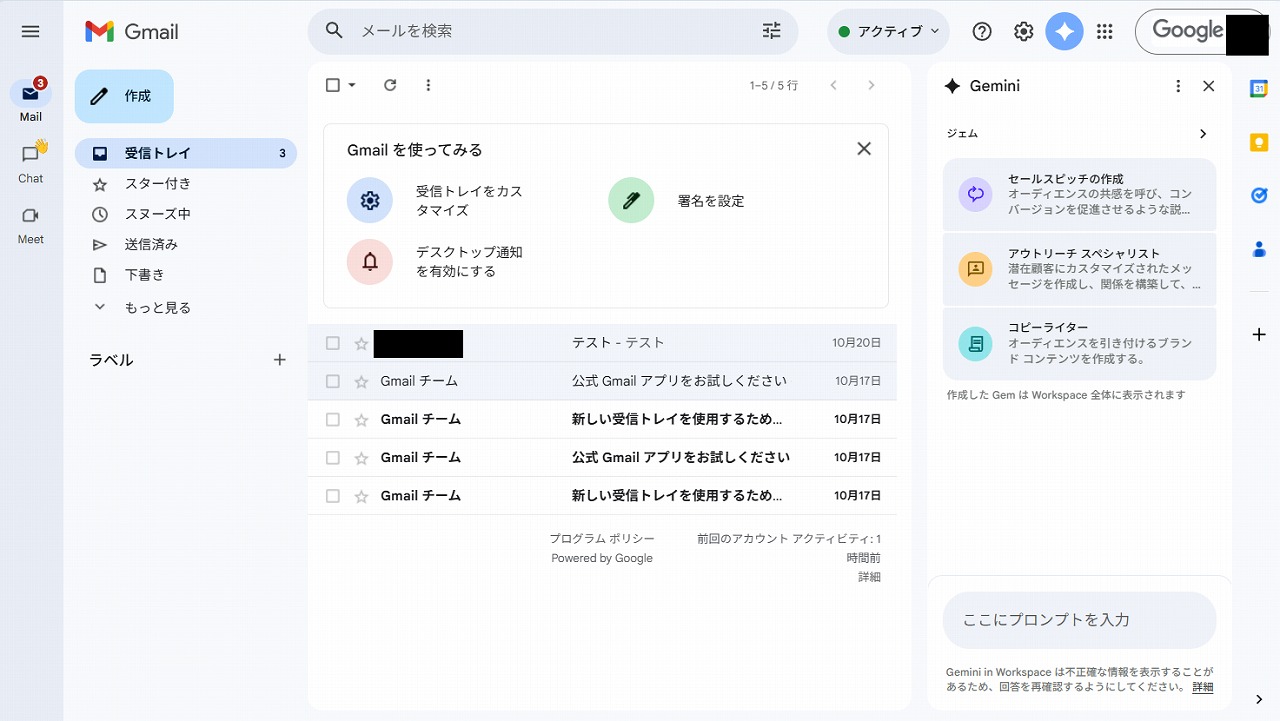Open the Google apps grid
1280x721 pixels.
tap(1104, 32)
